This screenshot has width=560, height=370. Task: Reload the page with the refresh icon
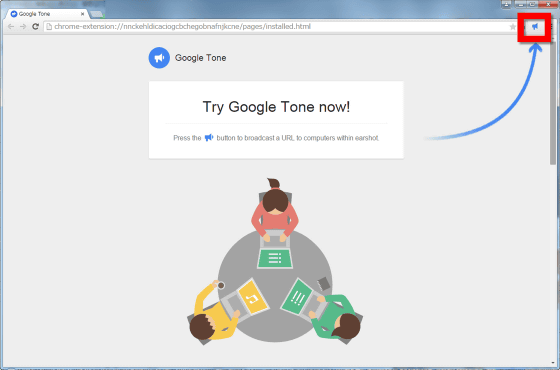[35, 26]
